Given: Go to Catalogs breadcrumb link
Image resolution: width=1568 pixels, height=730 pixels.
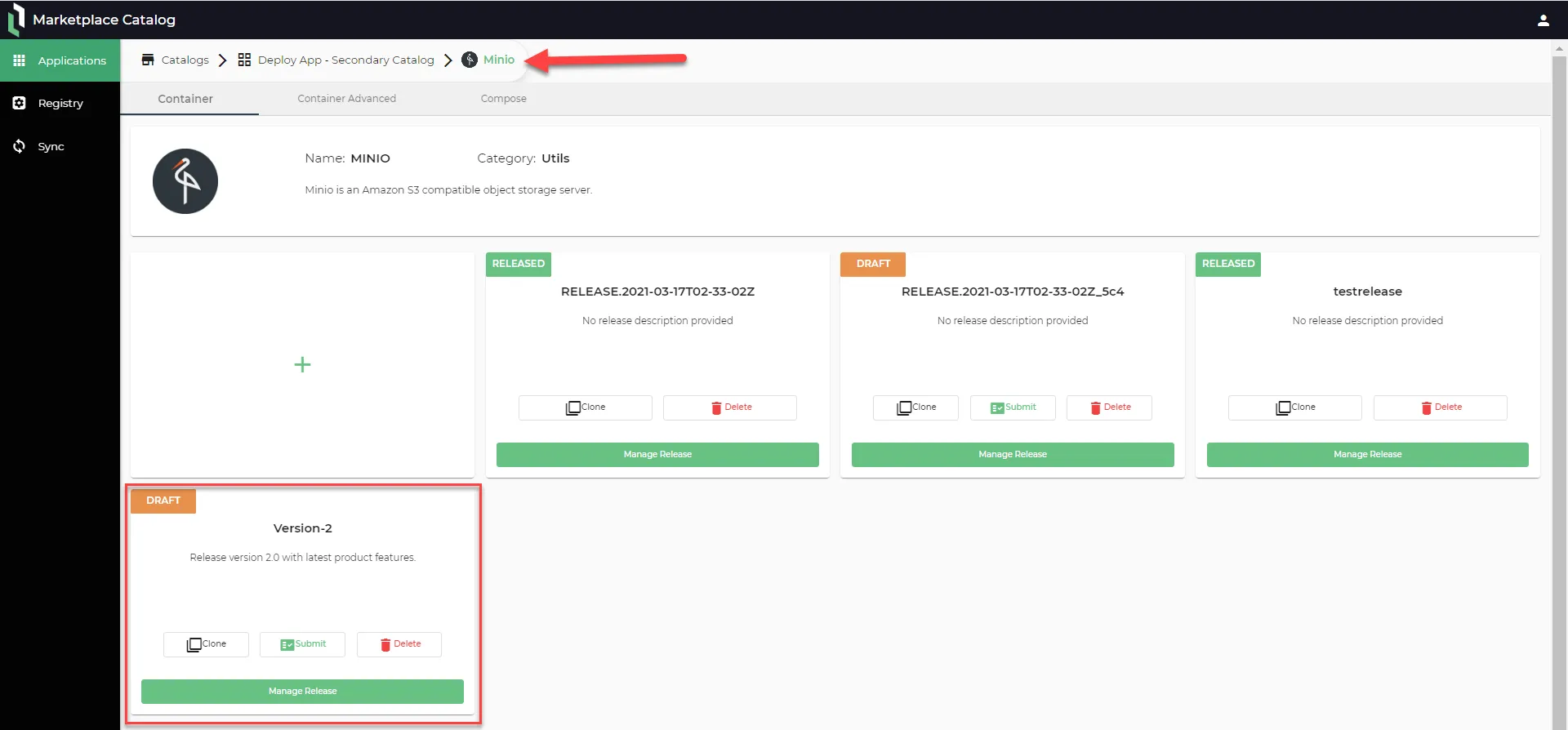Looking at the screenshot, I should [185, 60].
